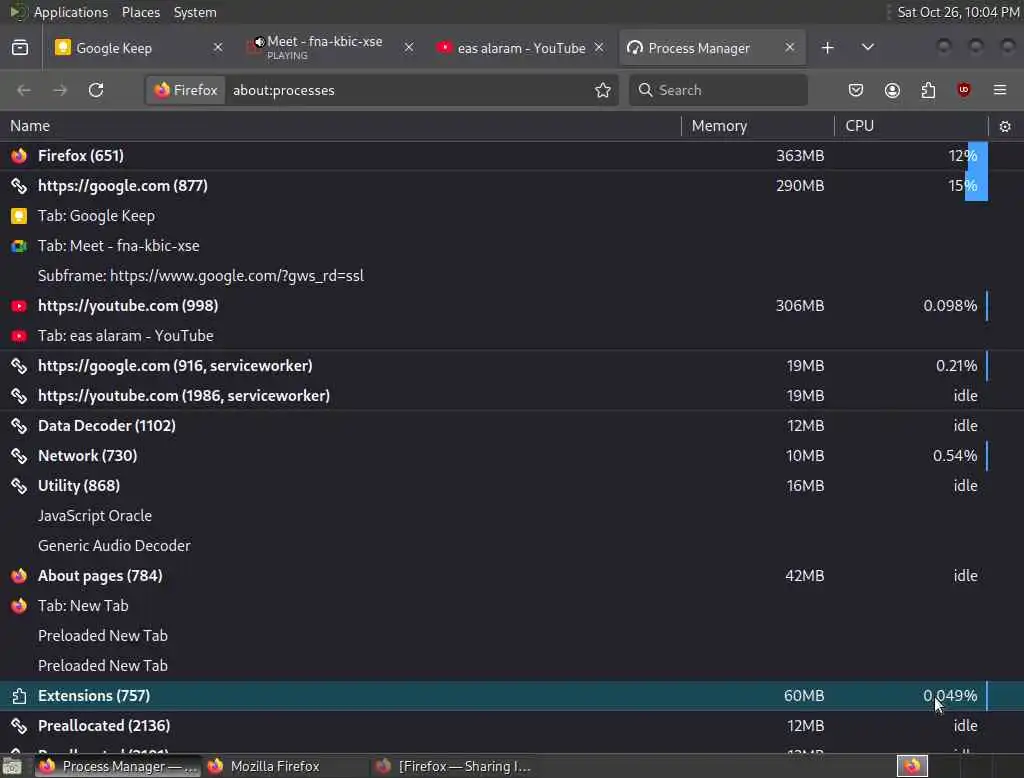Click the 0.098% CPU value
This screenshot has width=1024, height=778.
pyautogui.click(x=950, y=306)
